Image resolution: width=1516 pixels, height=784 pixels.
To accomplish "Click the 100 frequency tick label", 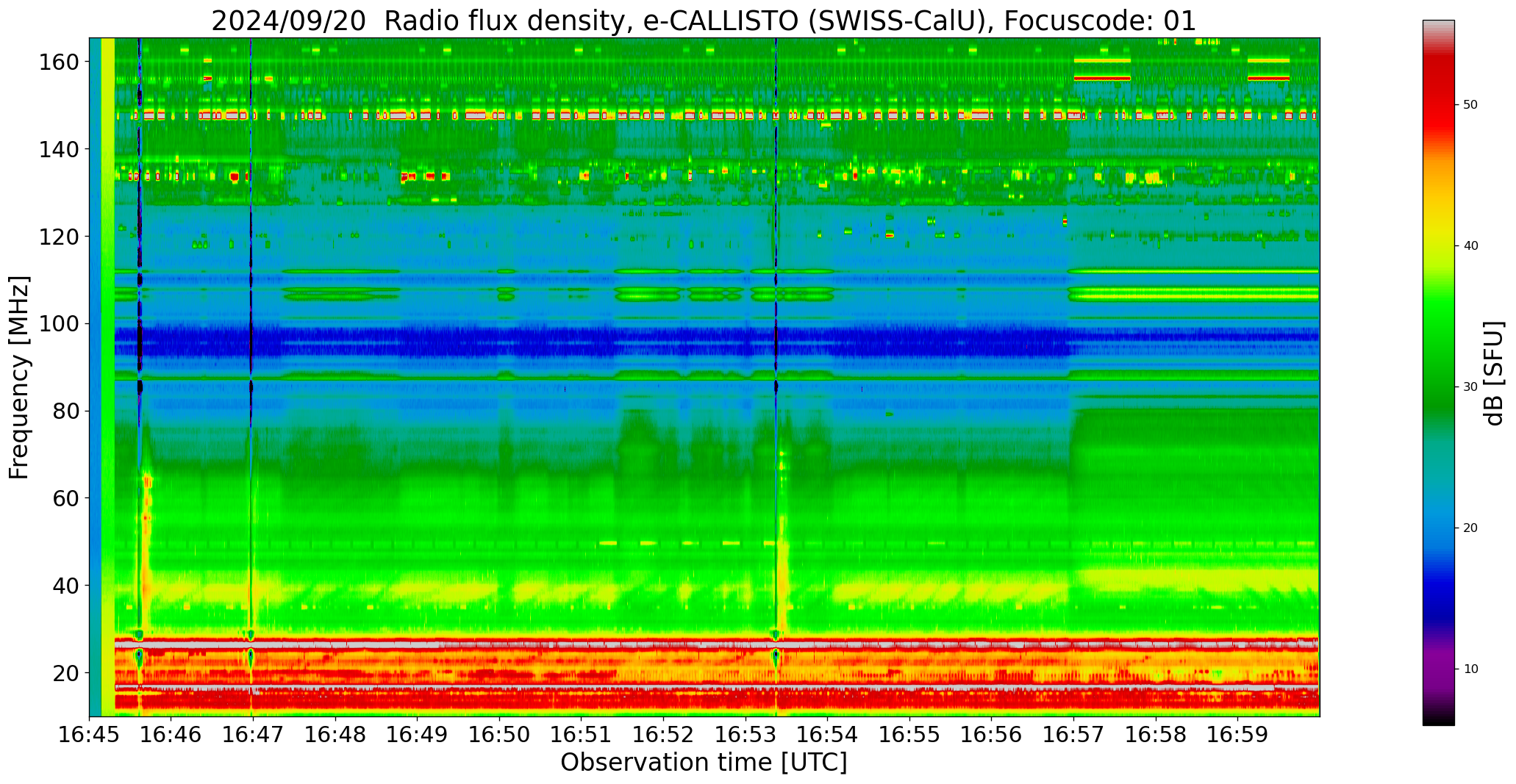I will point(59,323).
